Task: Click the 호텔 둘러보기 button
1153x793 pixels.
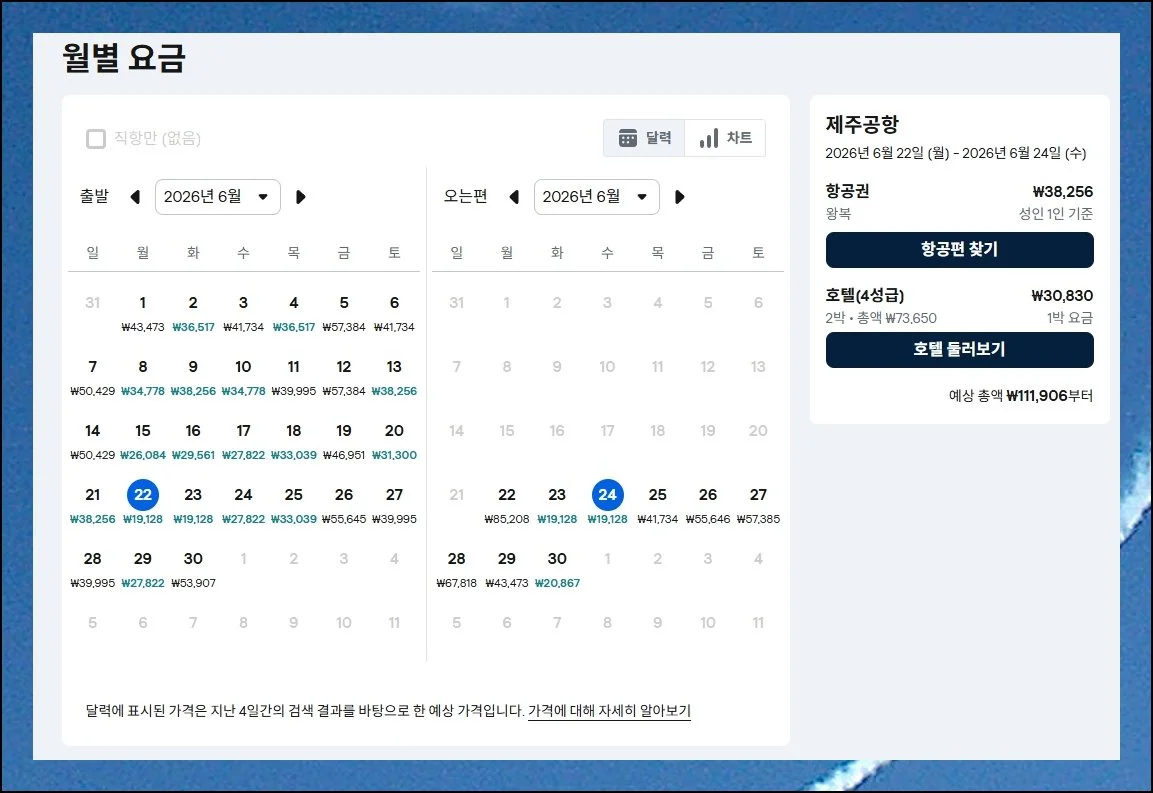Action: [x=959, y=350]
